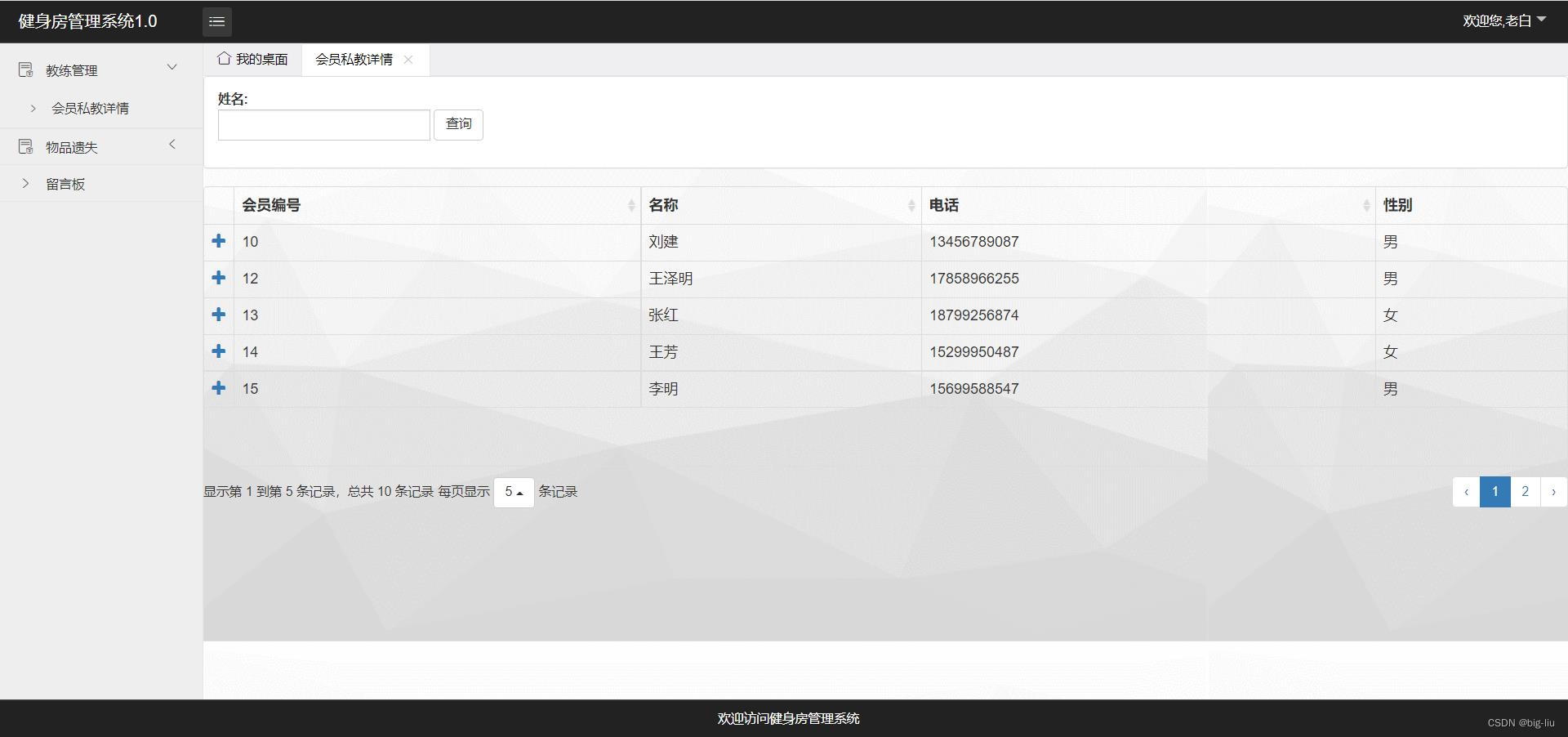The width and height of the screenshot is (1568, 737).
Task: Open the page-size dropdown showing 5
Action: (x=514, y=492)
